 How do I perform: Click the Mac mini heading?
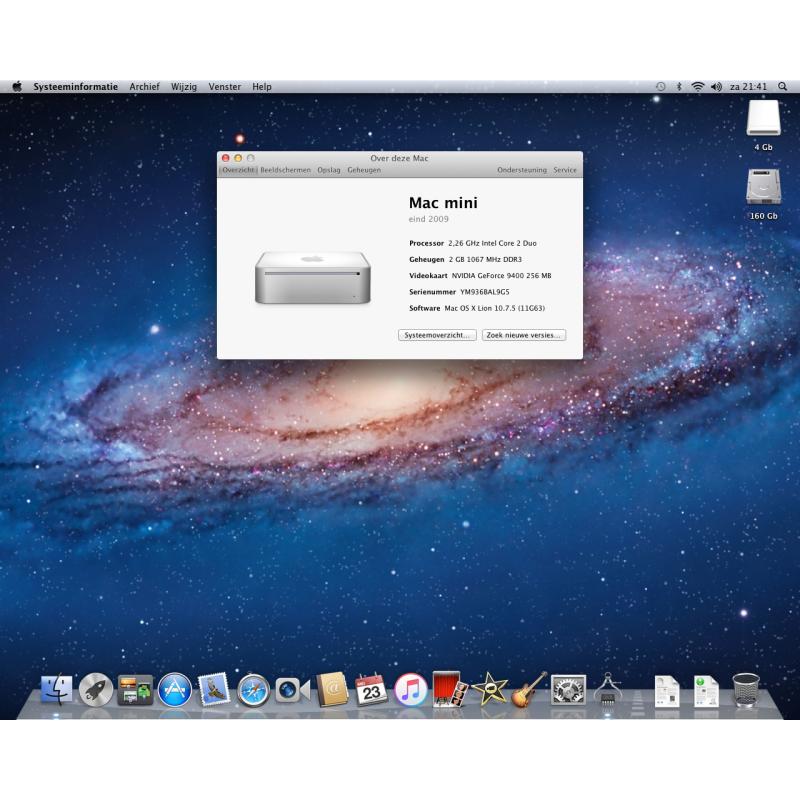pyautogui.click(x=443, y=203)
